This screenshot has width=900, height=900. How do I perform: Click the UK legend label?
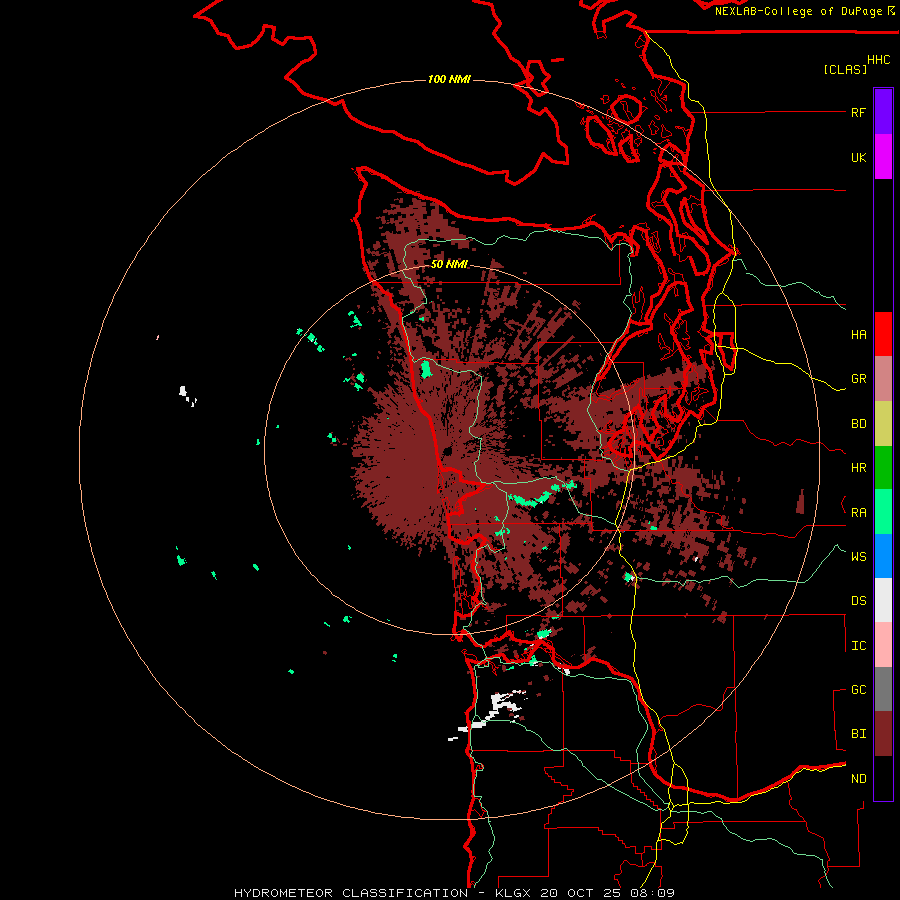click(x=858, y=157)
